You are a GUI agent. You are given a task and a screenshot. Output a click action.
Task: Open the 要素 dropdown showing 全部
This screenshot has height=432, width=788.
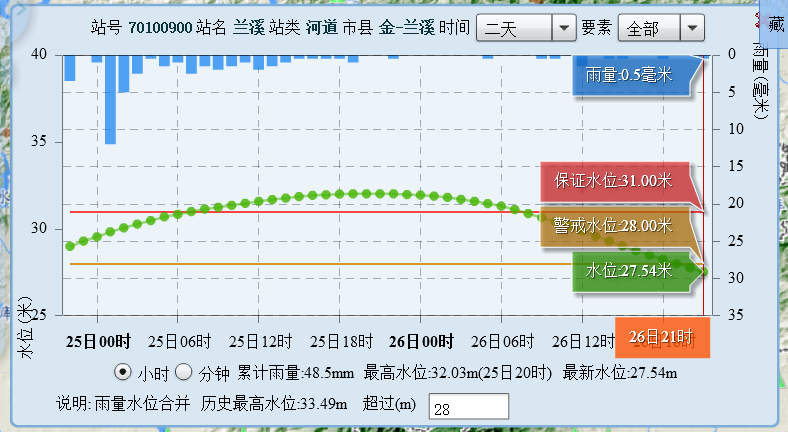(661, 28)
